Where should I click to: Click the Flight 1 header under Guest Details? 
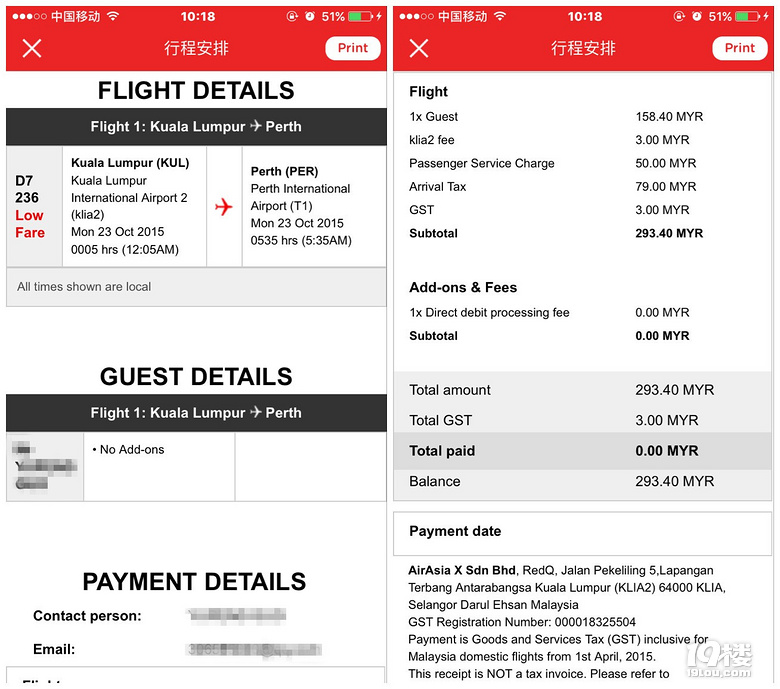tap(196, 413)
